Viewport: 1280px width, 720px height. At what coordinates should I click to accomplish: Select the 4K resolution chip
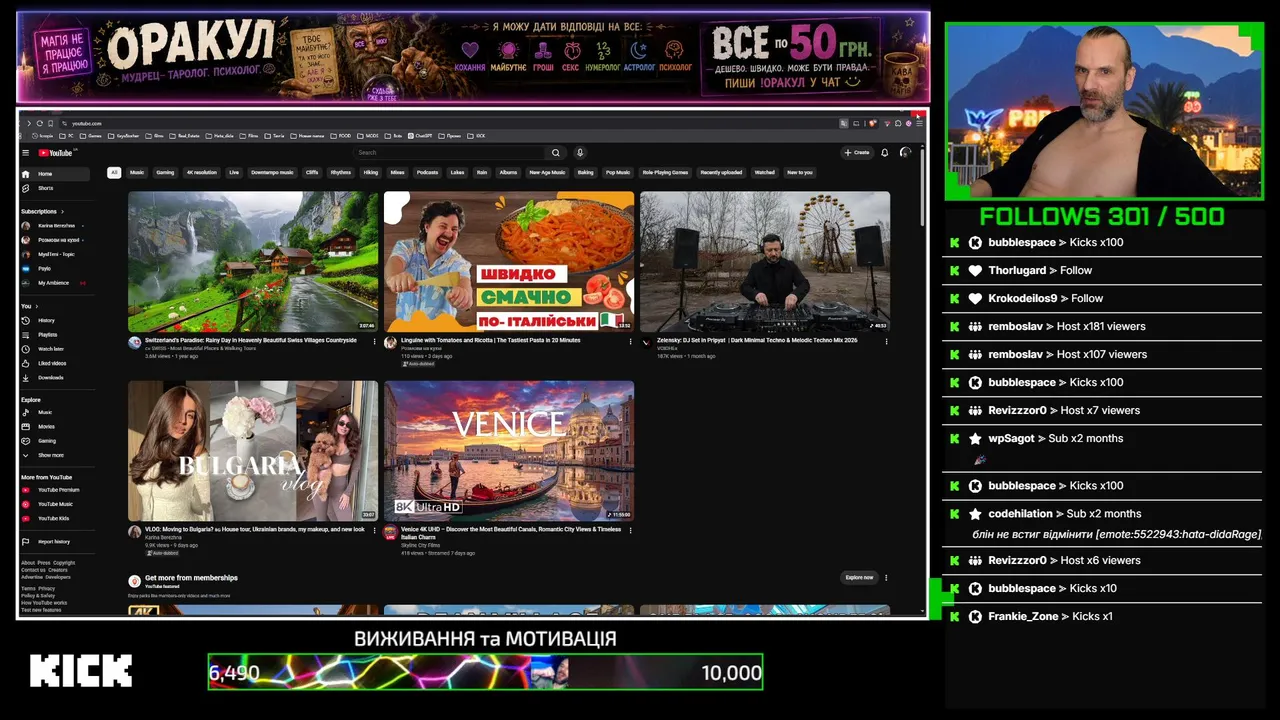pos(202,172)
